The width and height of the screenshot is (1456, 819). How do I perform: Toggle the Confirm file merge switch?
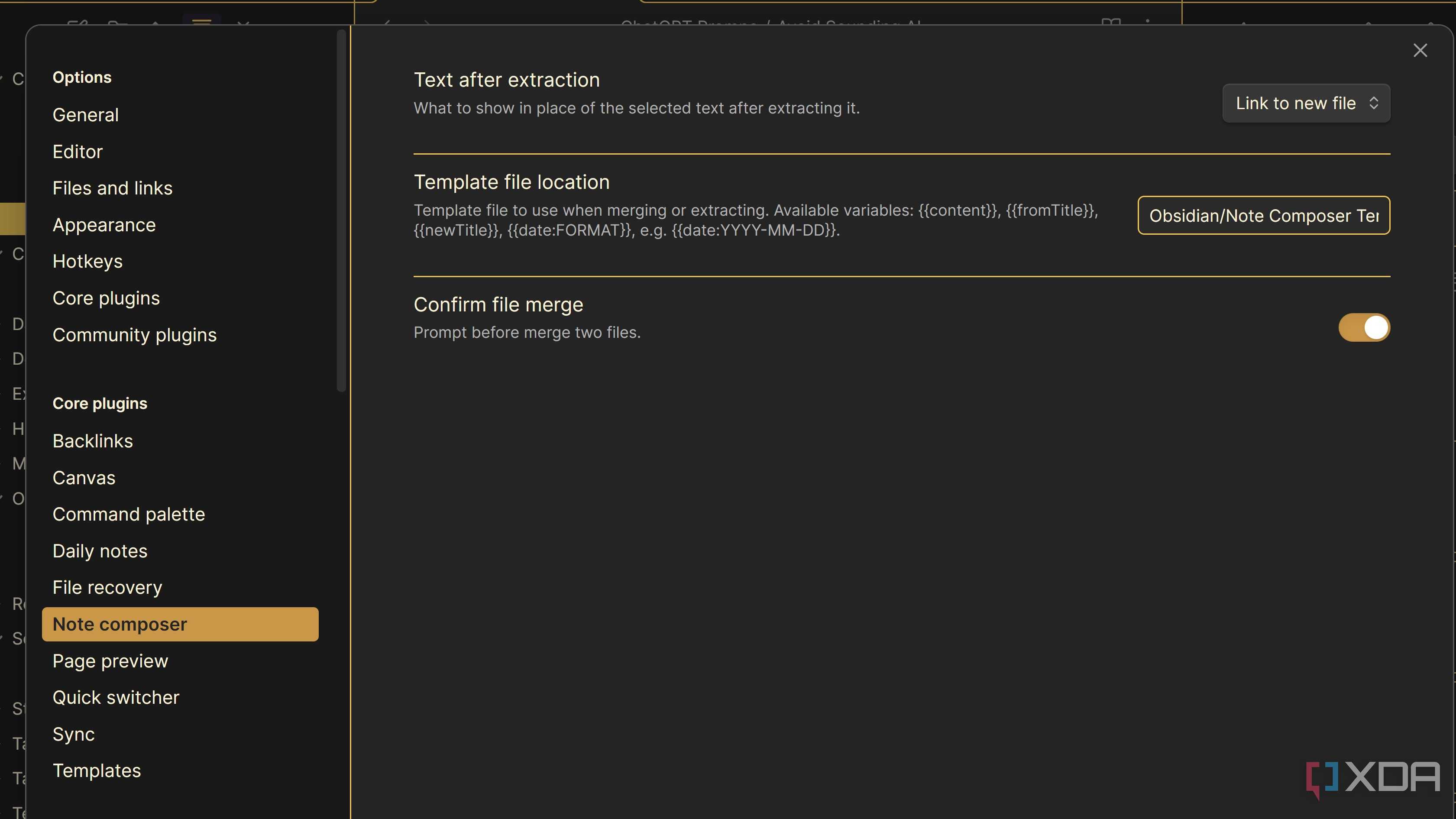point(1364,327)
